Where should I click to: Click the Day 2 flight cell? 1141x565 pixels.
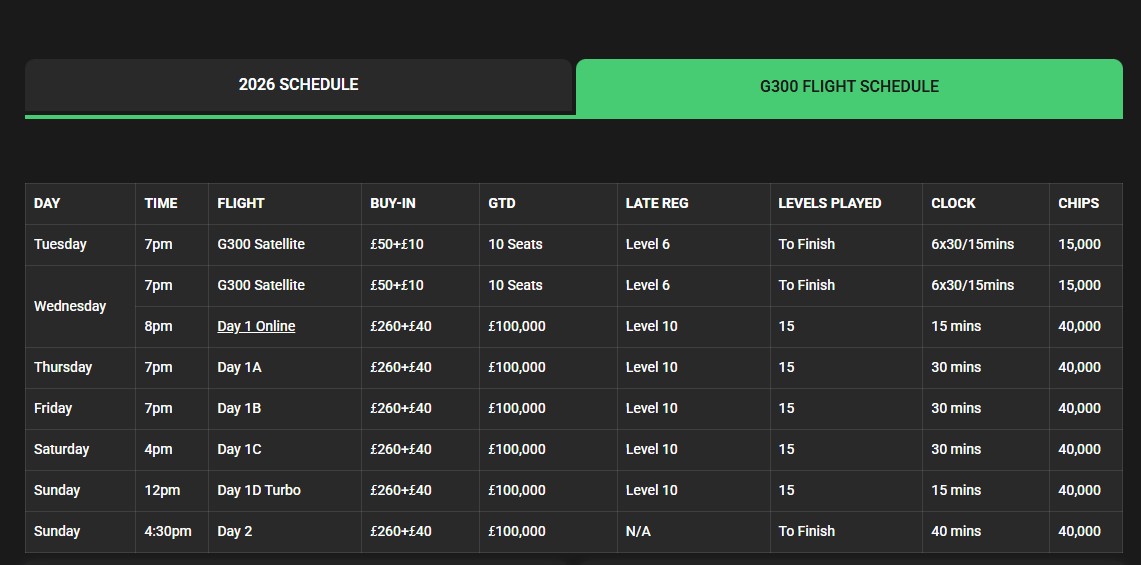click(235, 531)
